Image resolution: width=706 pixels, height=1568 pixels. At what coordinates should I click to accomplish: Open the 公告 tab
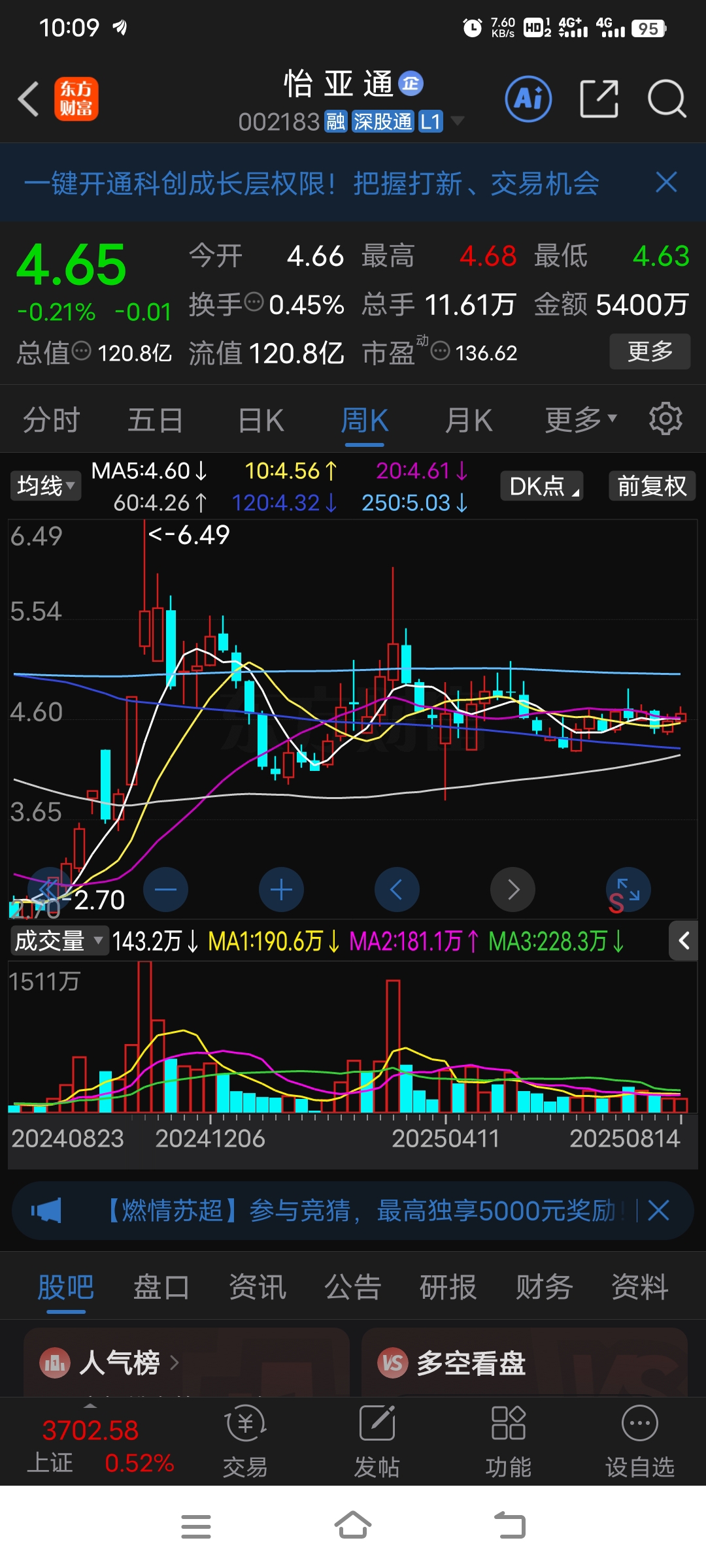tap(353, 1288)
